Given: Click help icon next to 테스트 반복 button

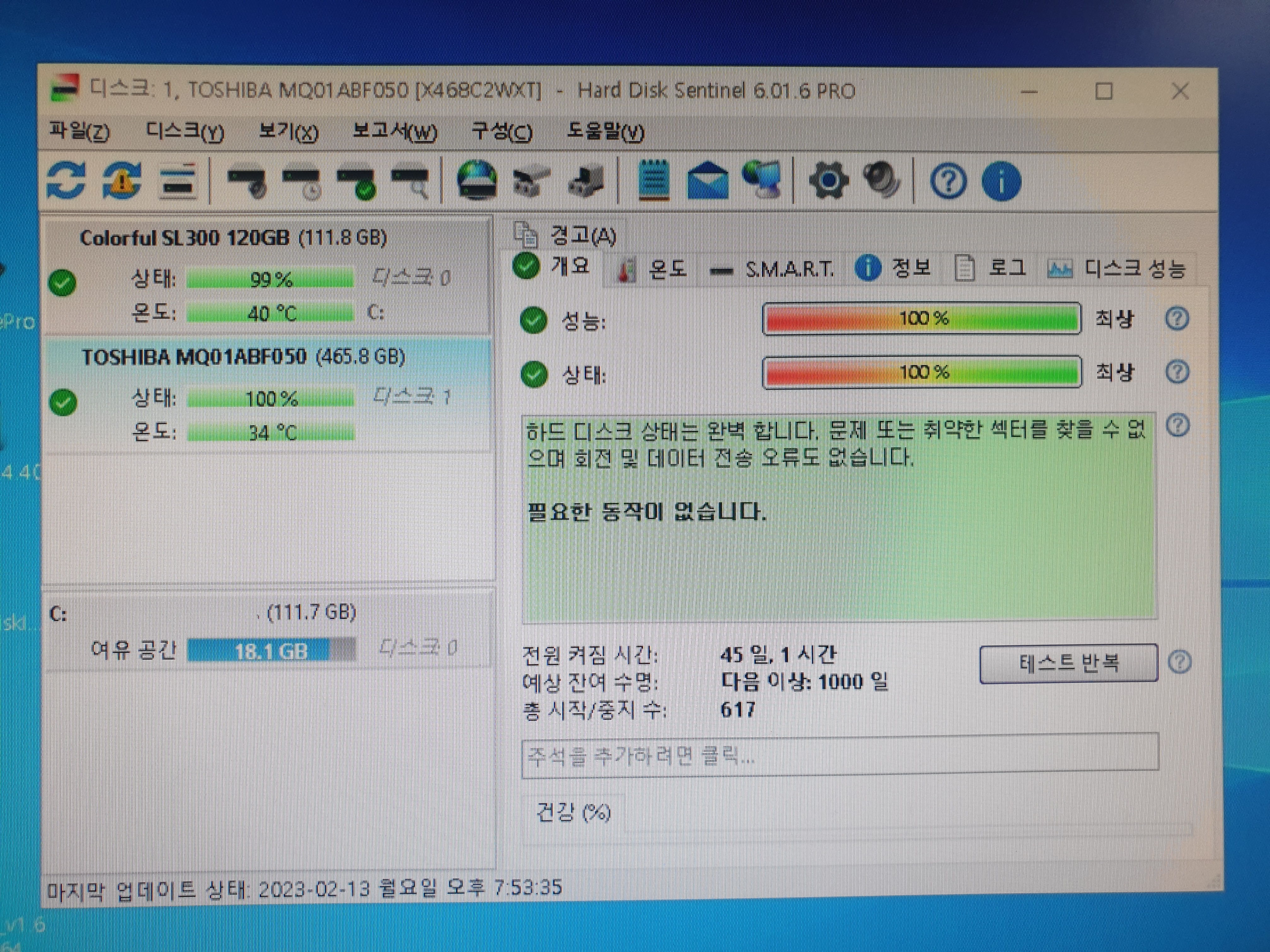Looking at the screenshot, I should tap(1180, 662).
